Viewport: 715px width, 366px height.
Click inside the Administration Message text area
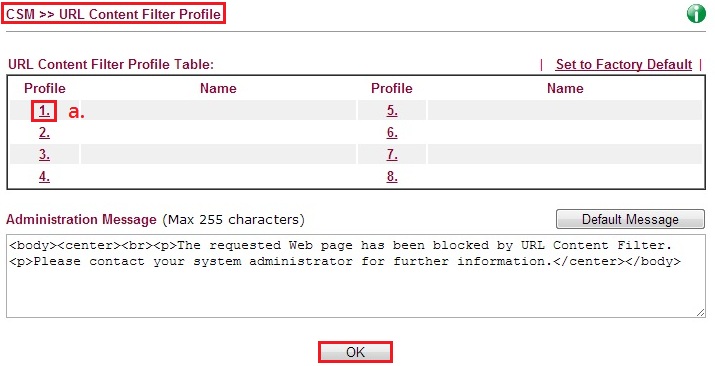point(356,276)
